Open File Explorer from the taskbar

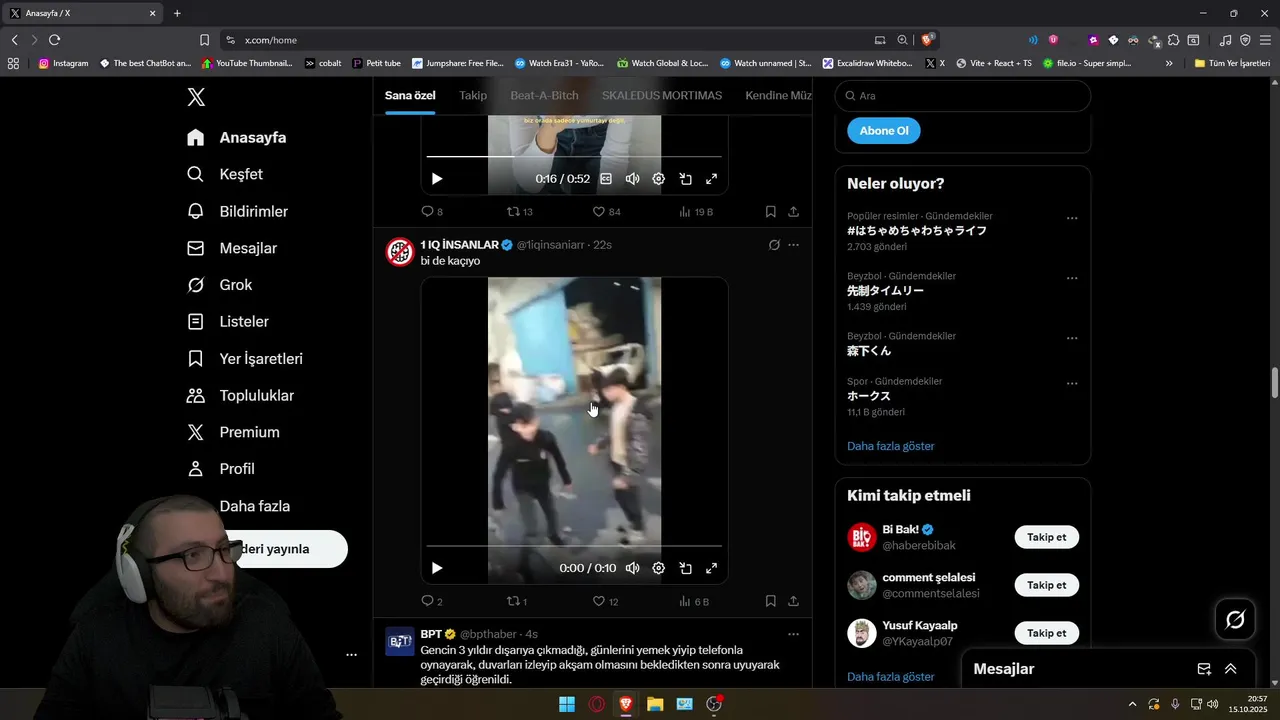655,704
